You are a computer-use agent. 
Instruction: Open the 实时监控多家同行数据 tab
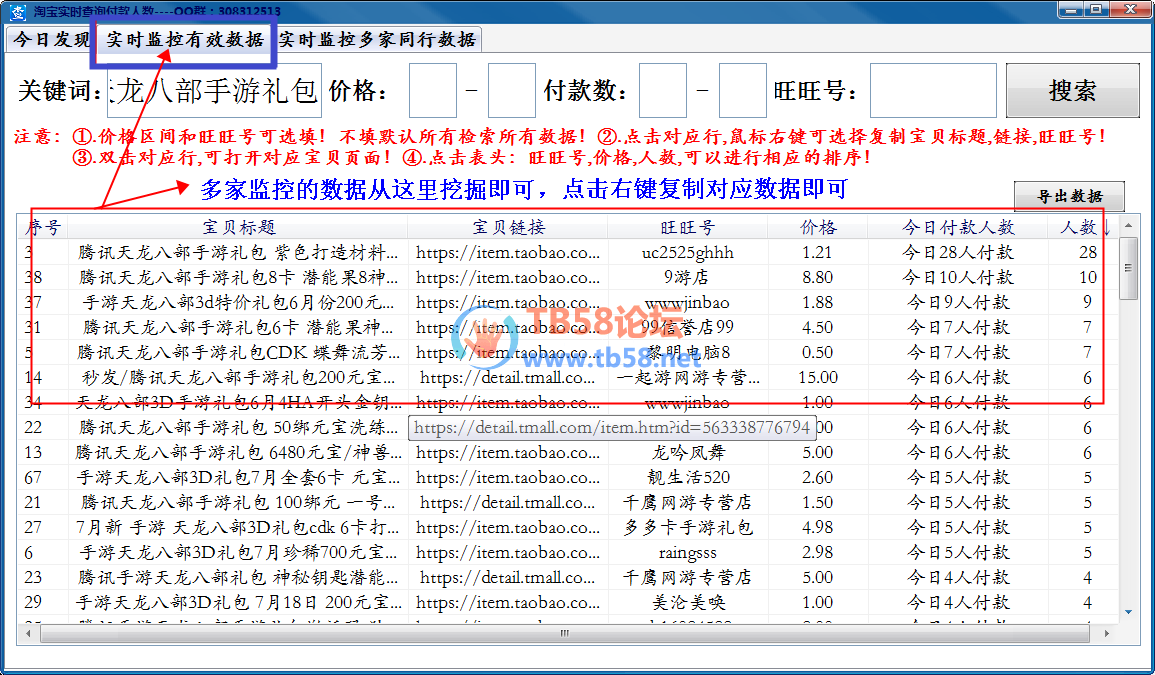point(378,39)
